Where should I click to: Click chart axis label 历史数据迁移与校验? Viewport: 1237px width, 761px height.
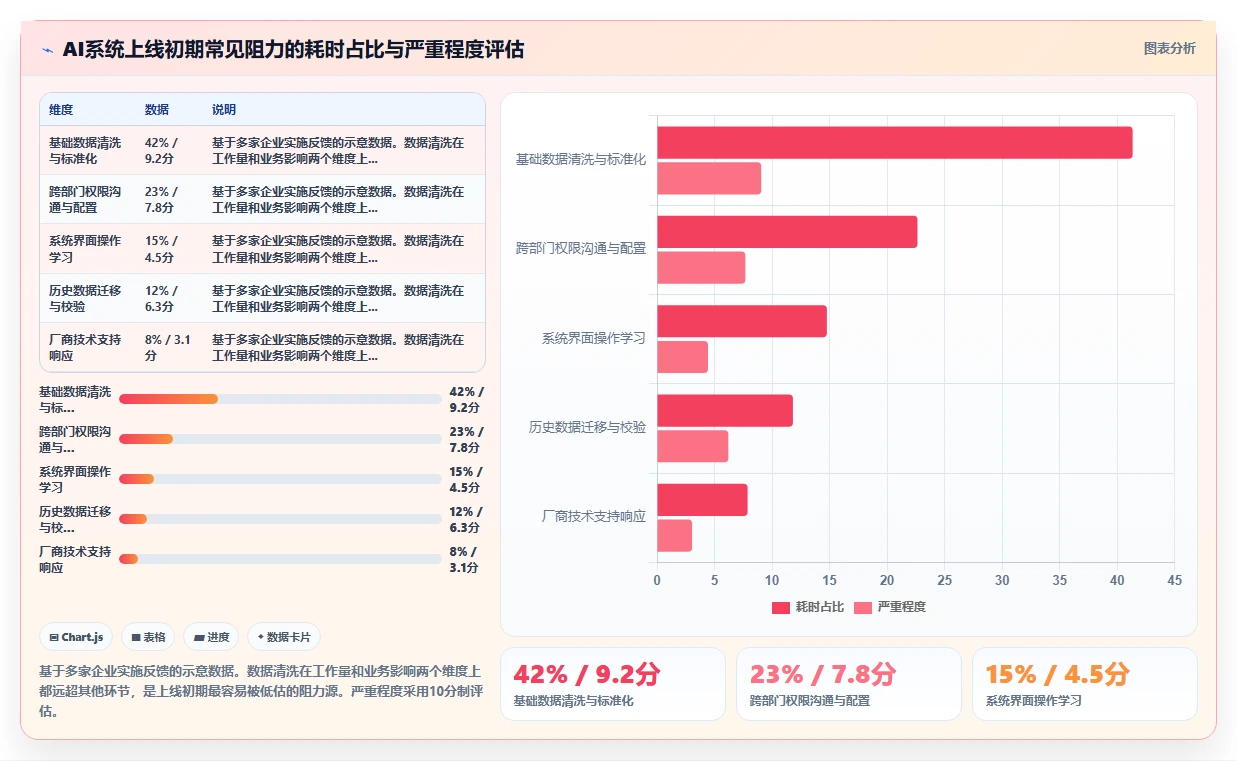(588, 427)
